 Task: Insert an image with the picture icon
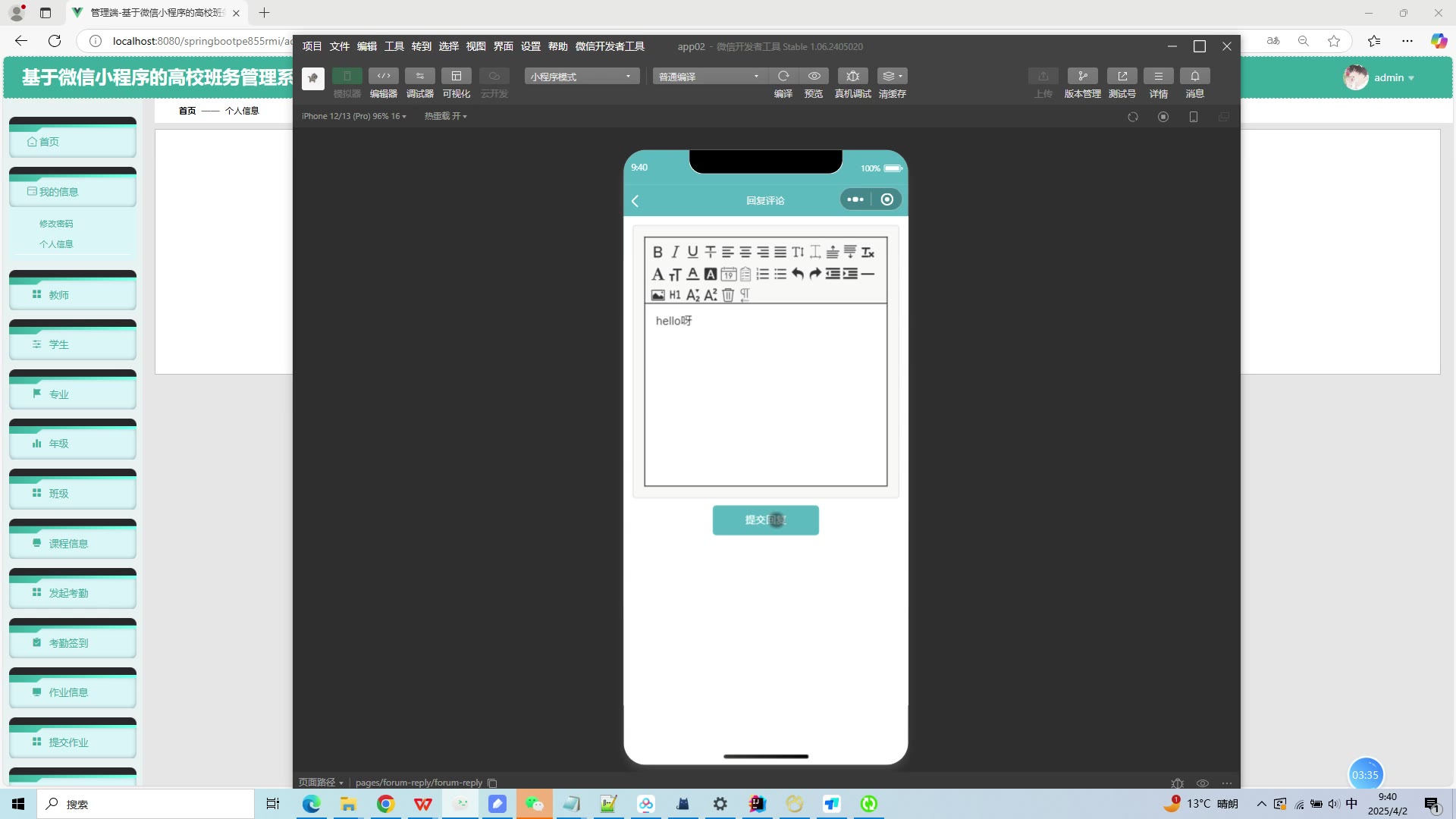(657, 295)
